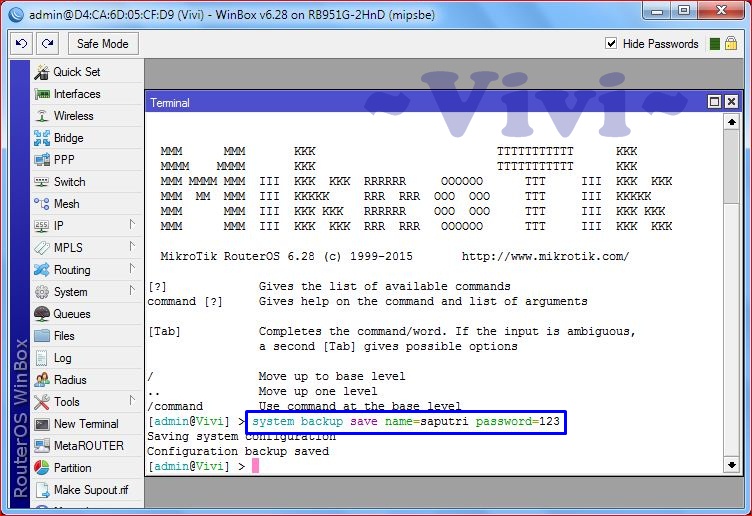This screenshot has height=516, width=752.
Task: Select the Switch menu label
Action: coord(70,182)
